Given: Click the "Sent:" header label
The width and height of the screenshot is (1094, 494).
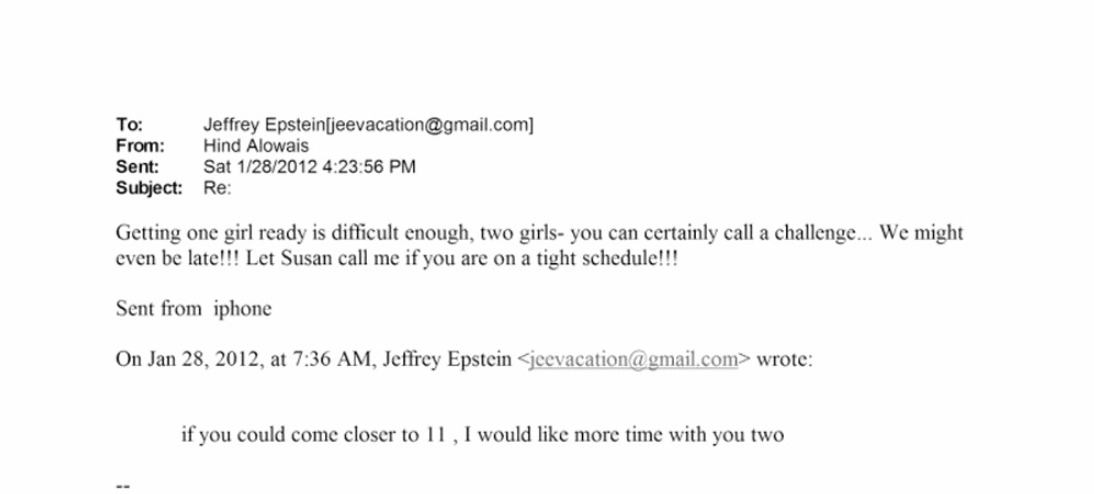Looking at the screenshot, I should click(x=137, y=167).
